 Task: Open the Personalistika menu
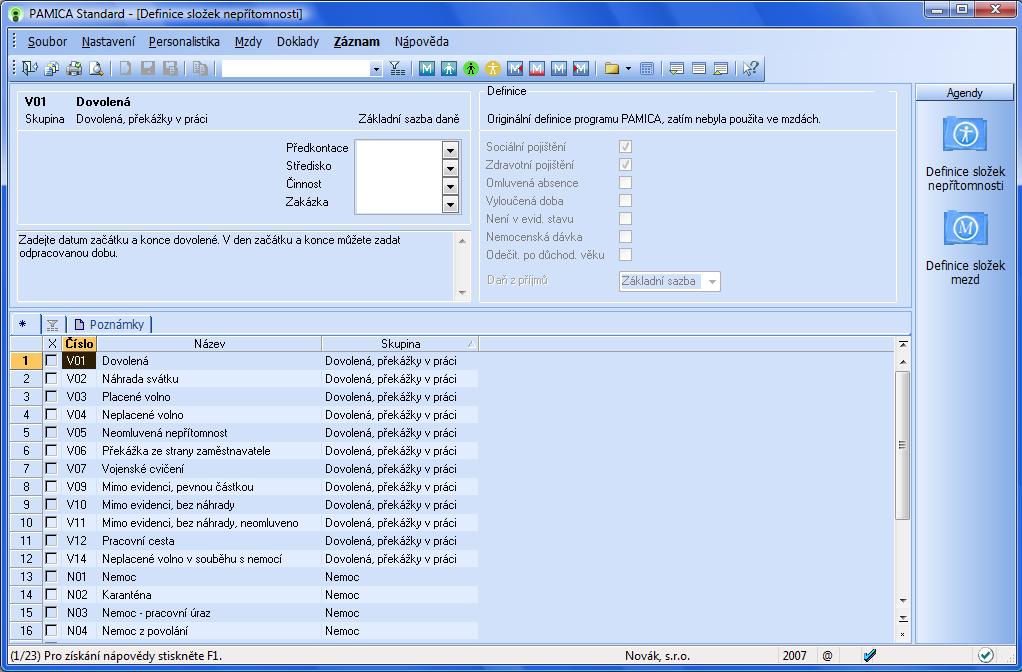point(184,42)
